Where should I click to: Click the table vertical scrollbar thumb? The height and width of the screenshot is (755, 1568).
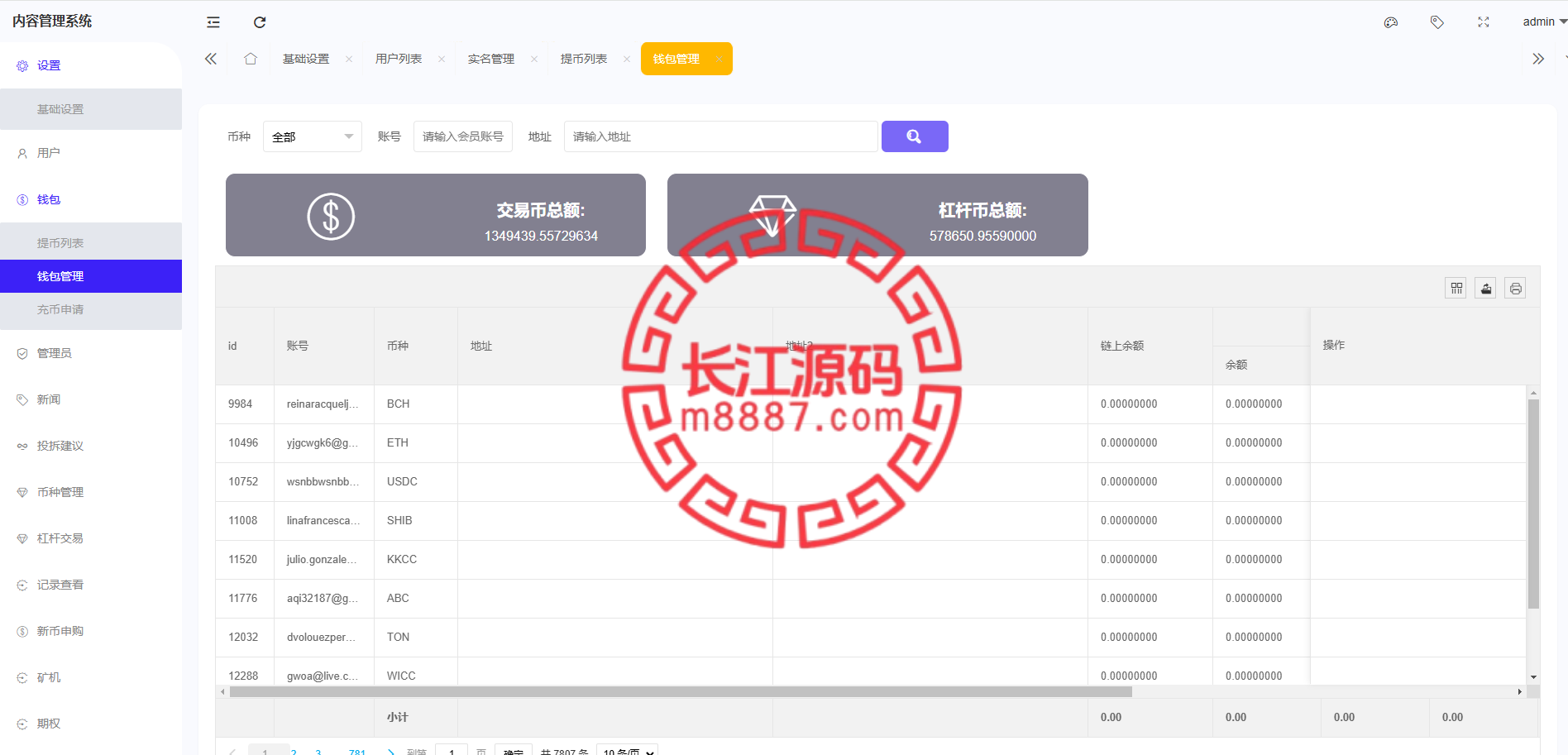tap(1533, 504)
